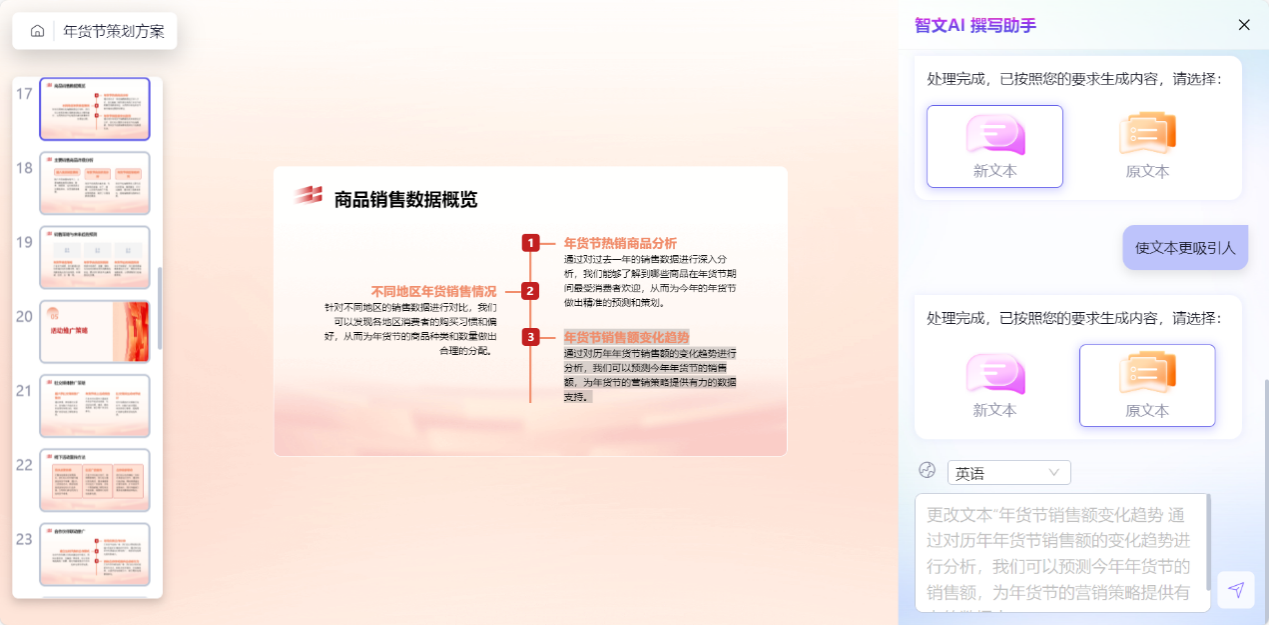Select slide 20 活动推广策略 thumbnail
The image size is (1269, 625).
click(95, 331)
